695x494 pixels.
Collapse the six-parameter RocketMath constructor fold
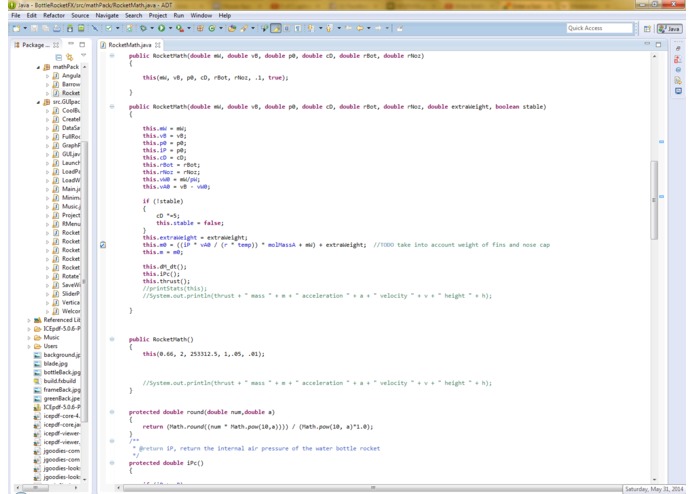pos(112,56)
